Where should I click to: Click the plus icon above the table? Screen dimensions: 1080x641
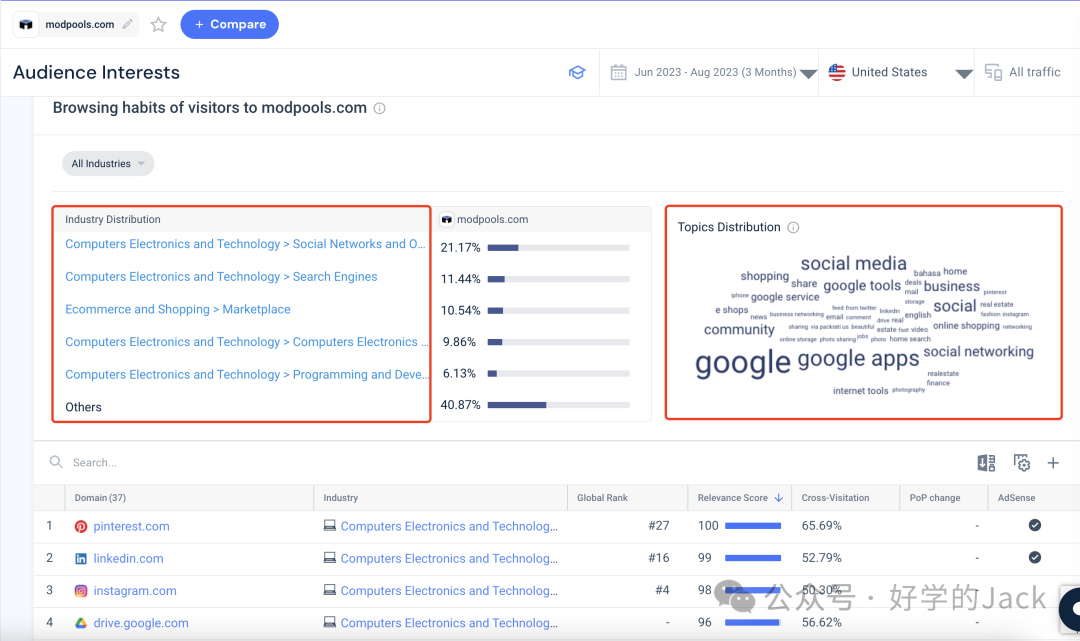click(1053, 463)
